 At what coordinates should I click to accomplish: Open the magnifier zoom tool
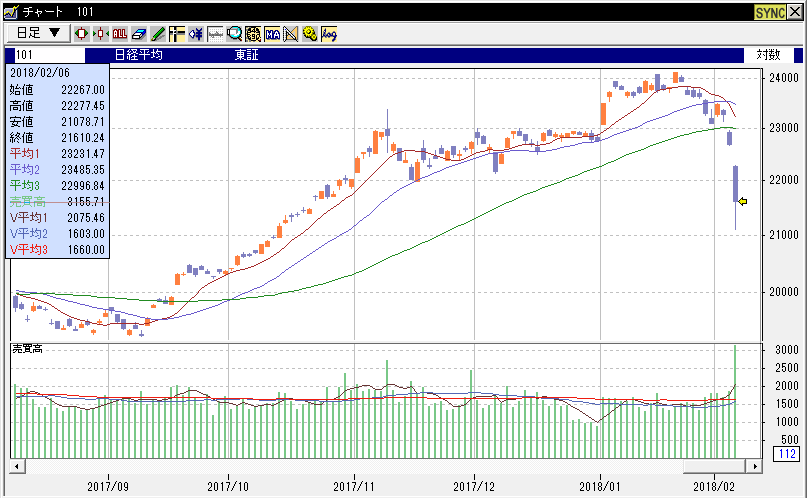234,33
